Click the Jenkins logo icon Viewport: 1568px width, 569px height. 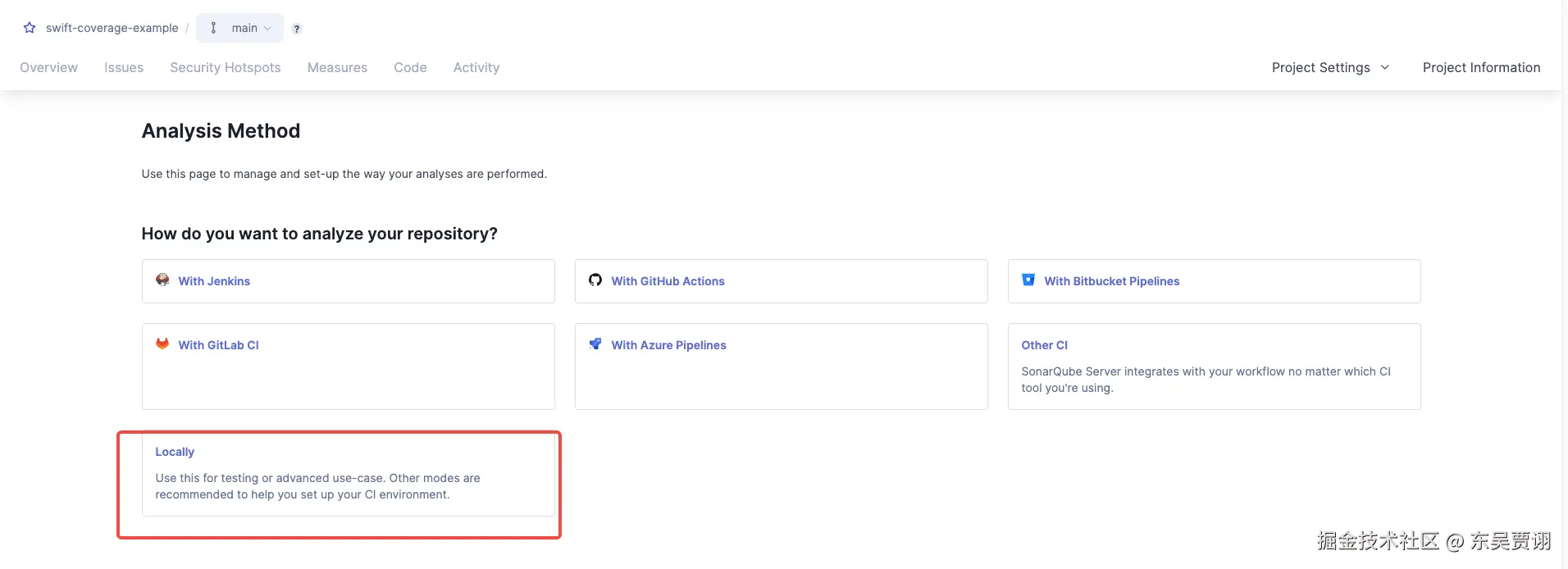162,280
